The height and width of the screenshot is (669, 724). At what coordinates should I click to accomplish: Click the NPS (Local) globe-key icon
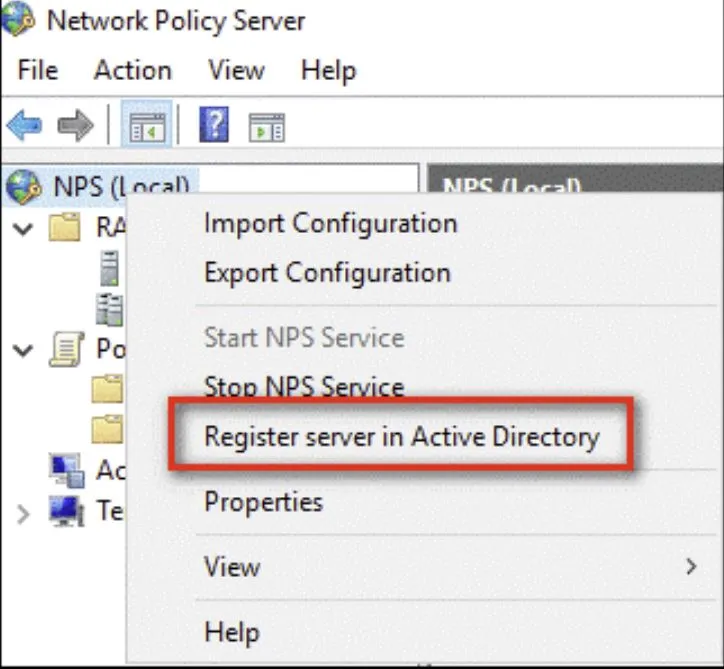[24, 187]
